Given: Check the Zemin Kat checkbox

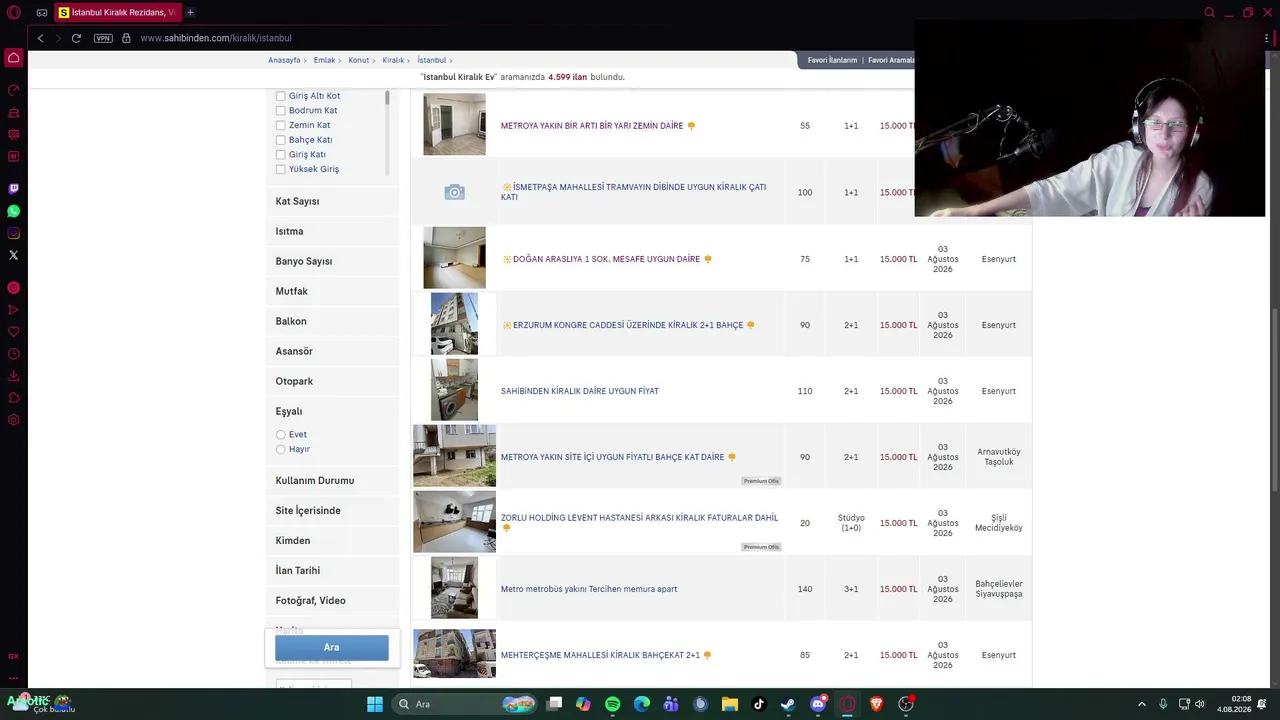Looking at the screenshot, I should click(280, 125).
